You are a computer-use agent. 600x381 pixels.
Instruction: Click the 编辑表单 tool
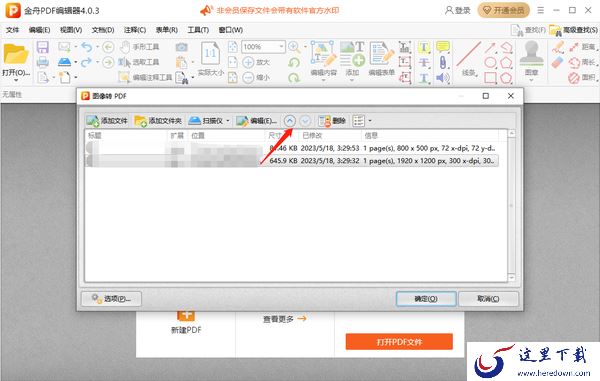[382, 60]
